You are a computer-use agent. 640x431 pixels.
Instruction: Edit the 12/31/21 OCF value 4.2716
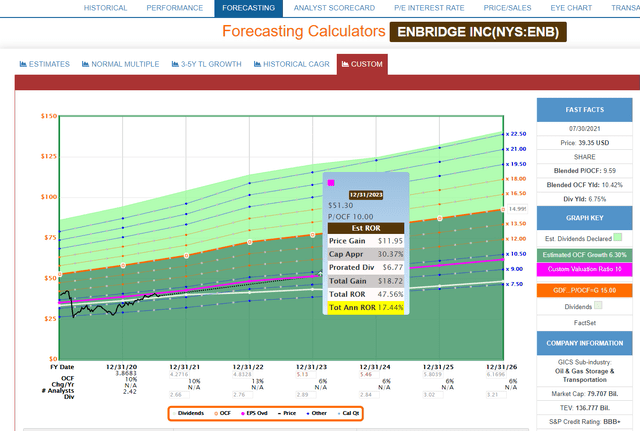click(179, 374)
